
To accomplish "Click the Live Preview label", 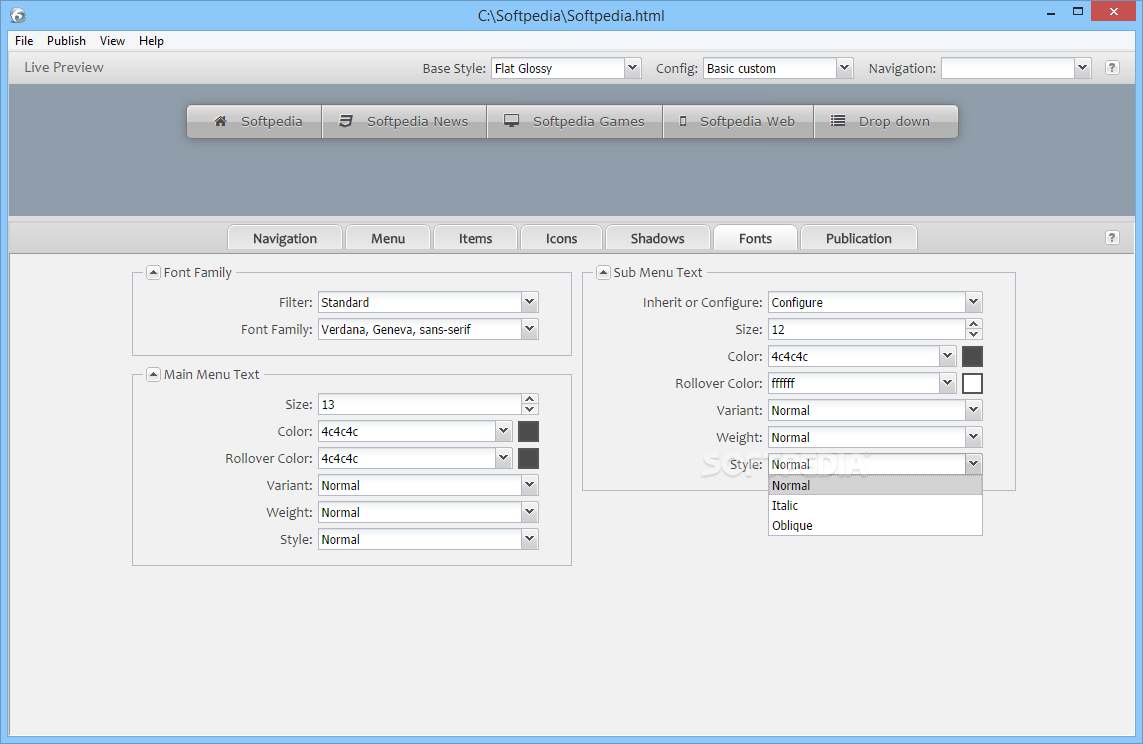I will [x=63, y=67].
